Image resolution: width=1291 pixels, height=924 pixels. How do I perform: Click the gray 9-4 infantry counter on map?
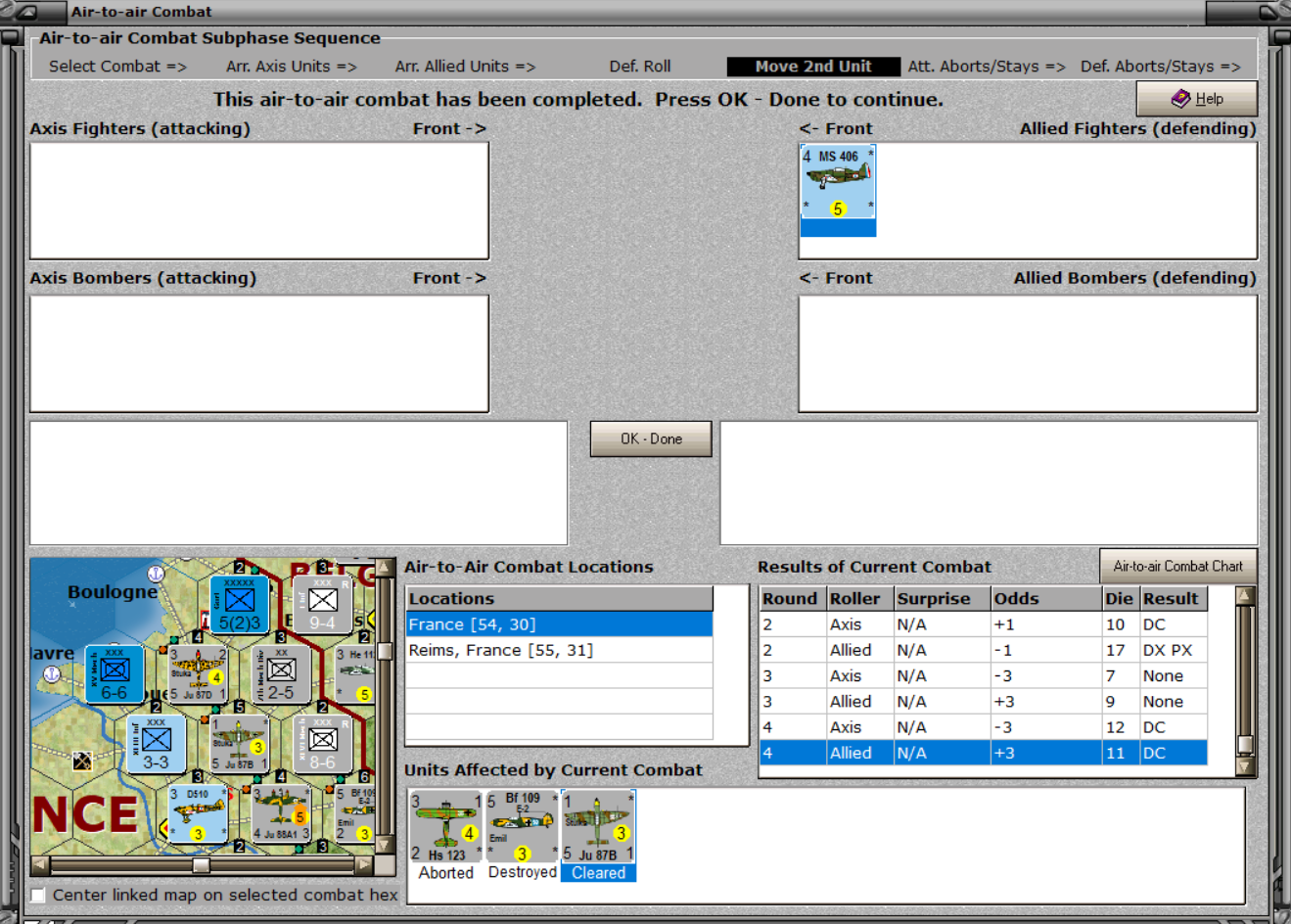[x=322, y=605]
